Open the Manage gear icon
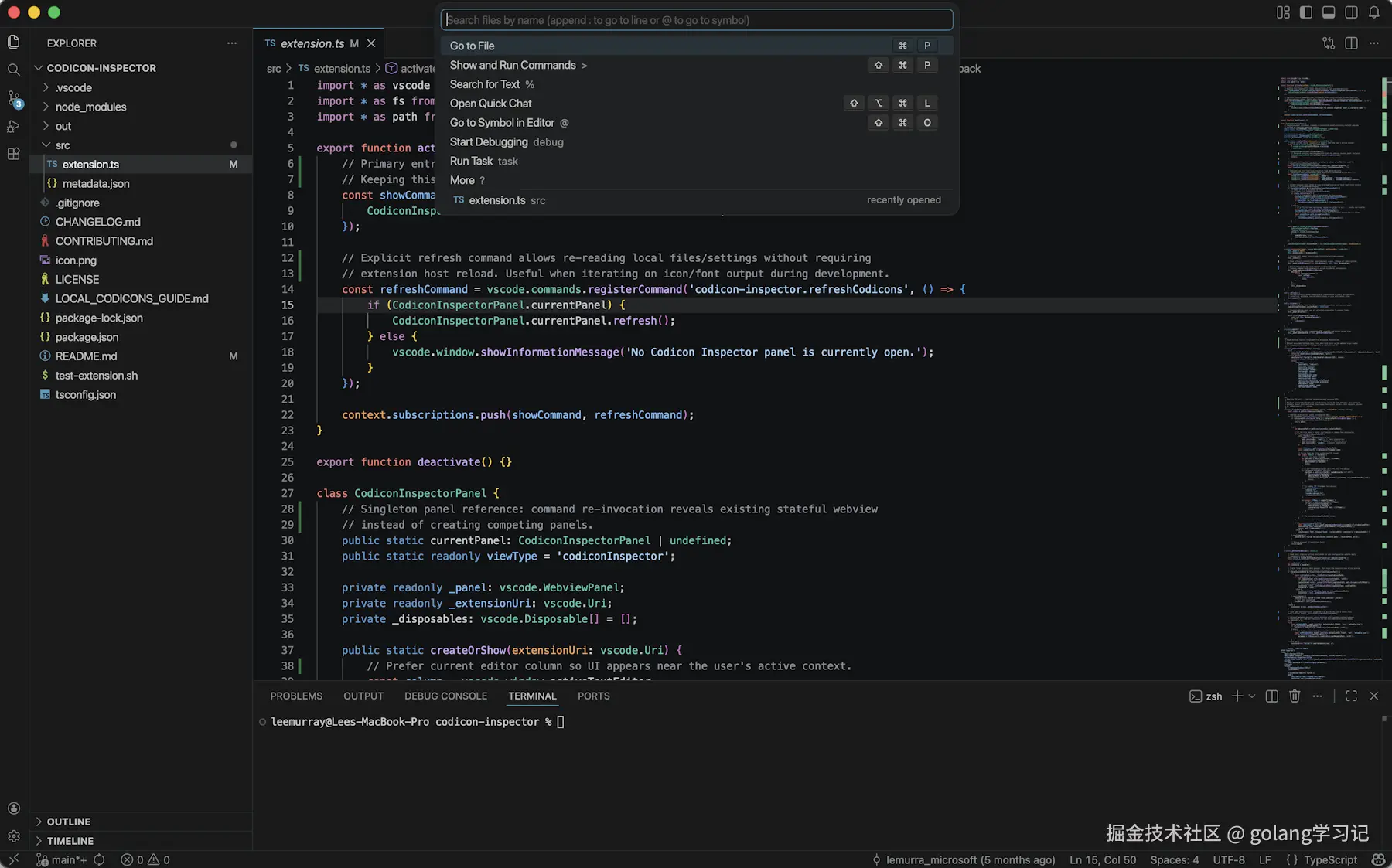This screenshot has height=868, width=1392. coord(14,836)
